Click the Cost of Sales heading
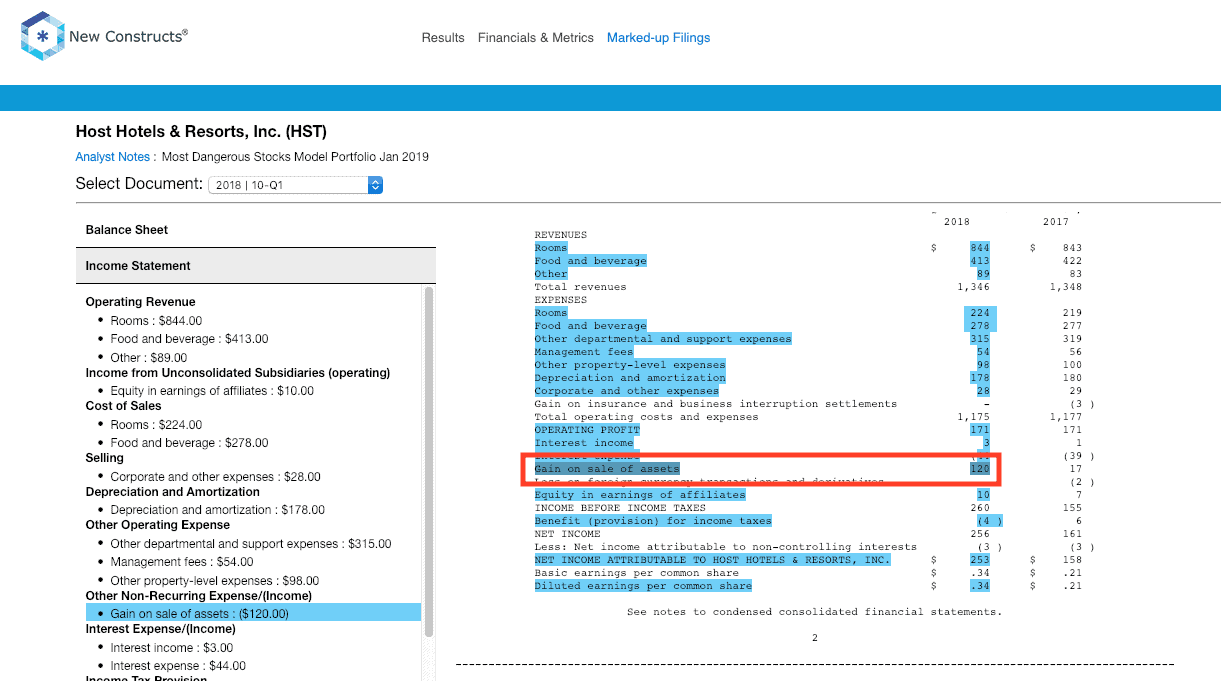The image size is (1221, 681). point(124,406)
